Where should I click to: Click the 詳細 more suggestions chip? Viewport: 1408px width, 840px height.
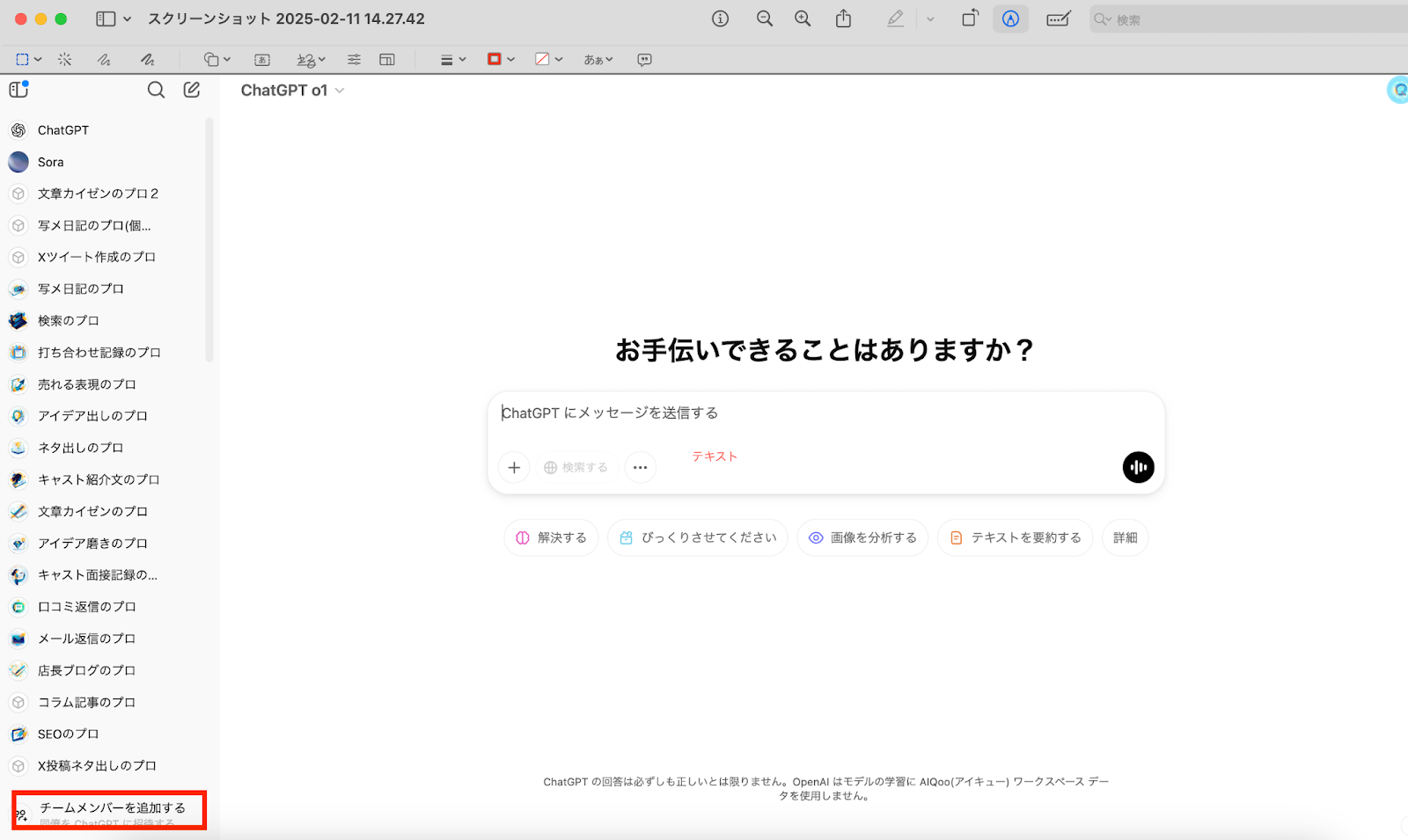point(1126,537)
